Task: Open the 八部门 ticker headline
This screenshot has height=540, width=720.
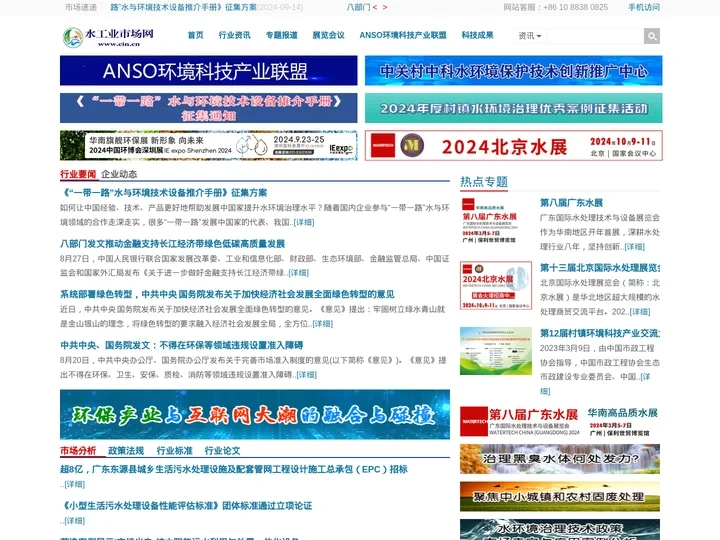Action: [x=358, y=7]
